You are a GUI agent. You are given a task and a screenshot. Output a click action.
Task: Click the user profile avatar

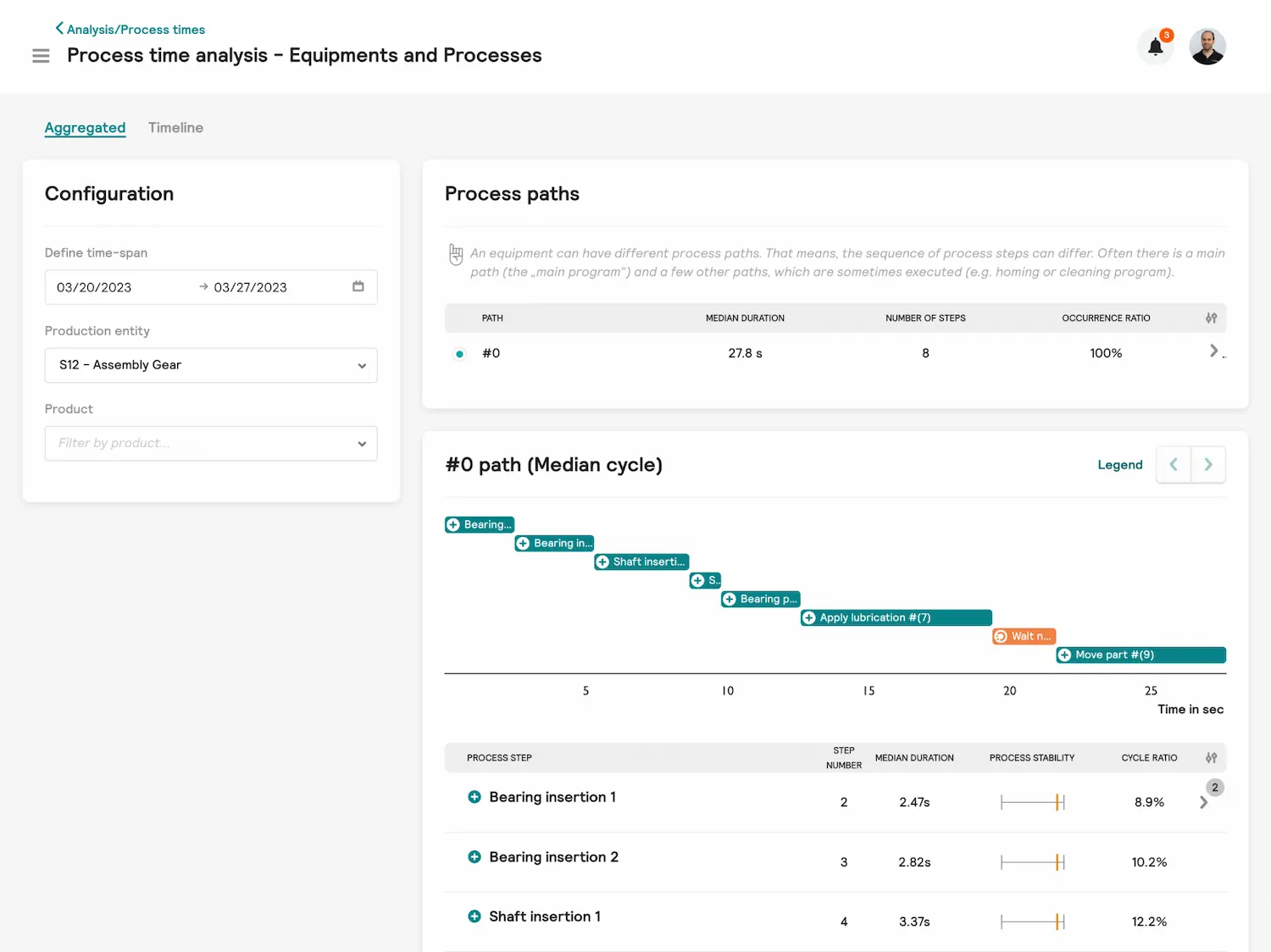pos(1207,47)
